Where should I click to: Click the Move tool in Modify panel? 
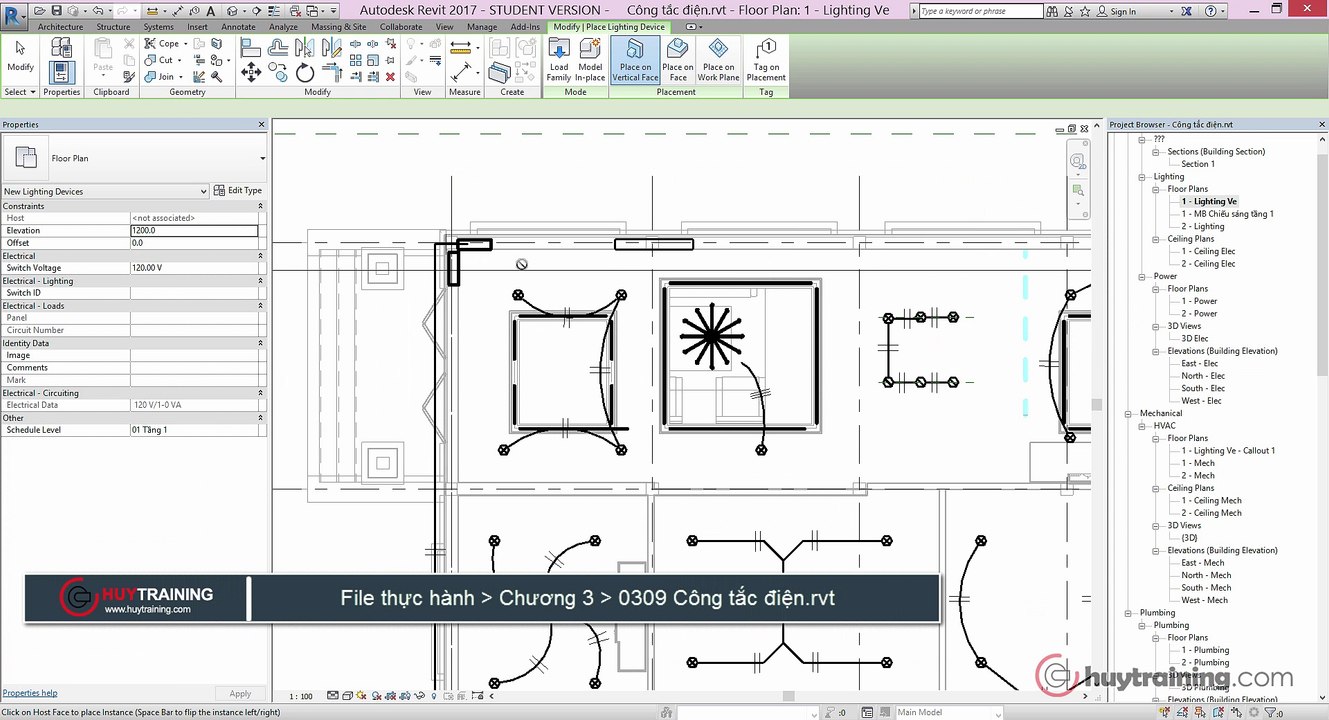coord(251,73)
